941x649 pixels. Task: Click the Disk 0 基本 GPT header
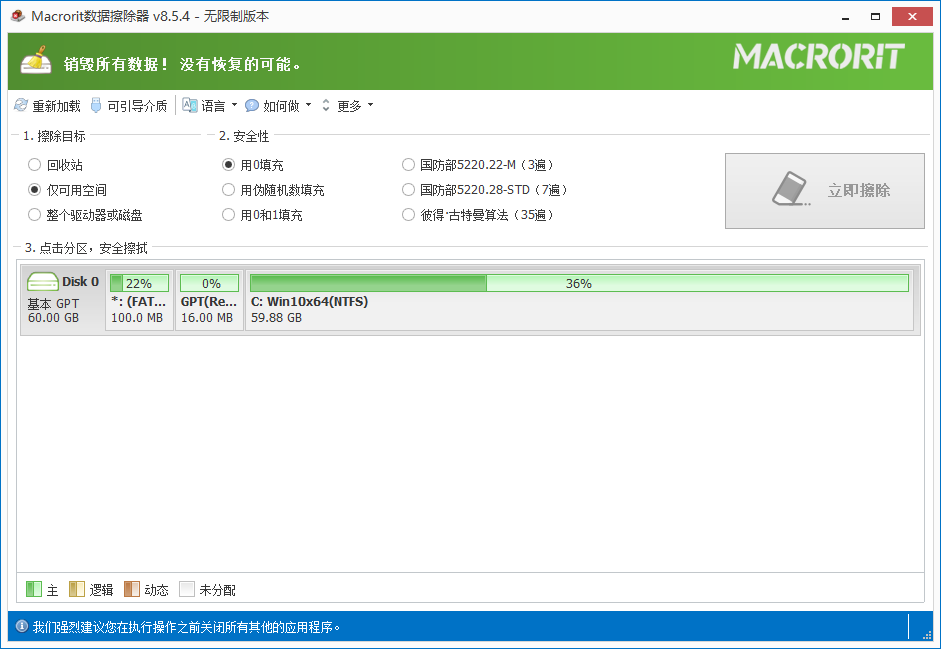[62, 299]
